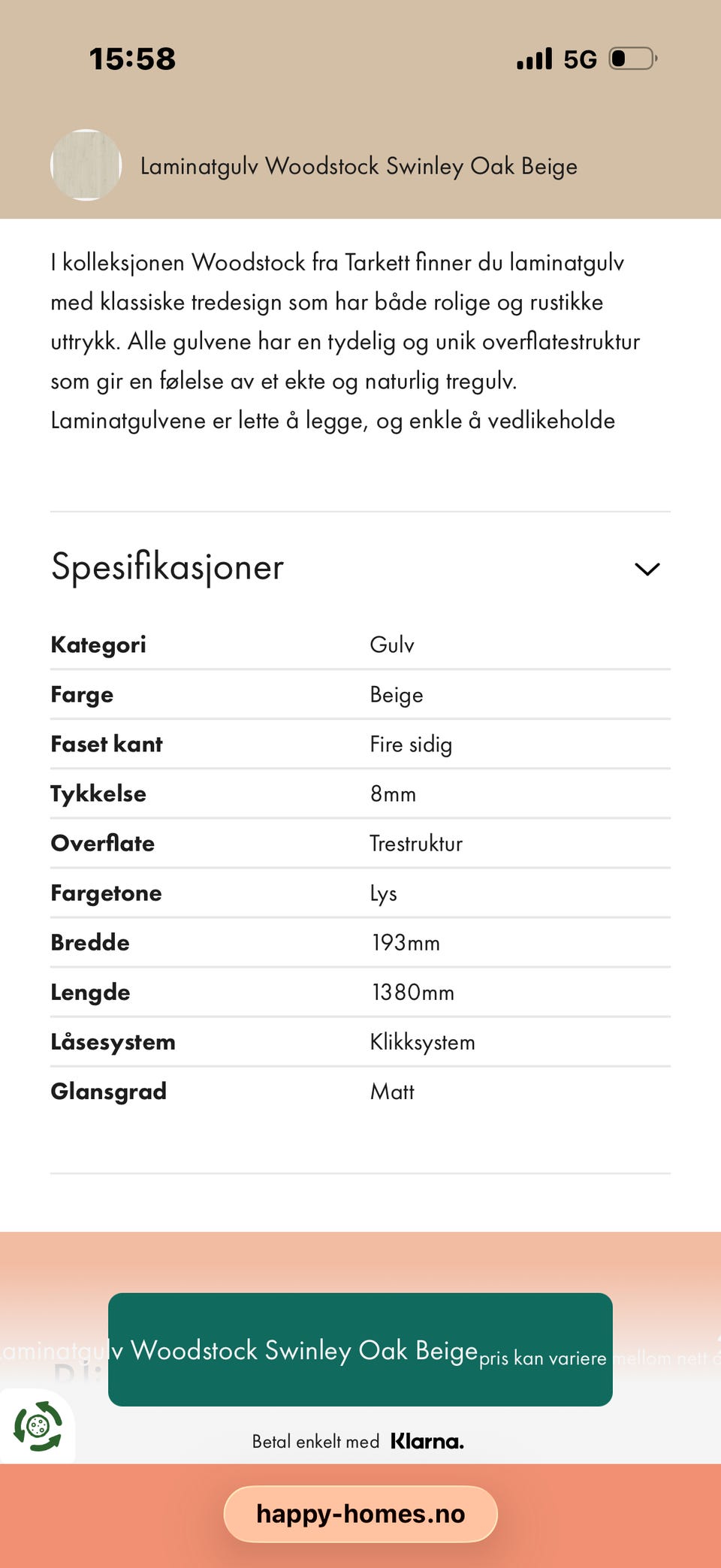
Task: Tap the Laminatgulv Woodstock Swinley Oak Beige title
Action: (x=359, y=166)
